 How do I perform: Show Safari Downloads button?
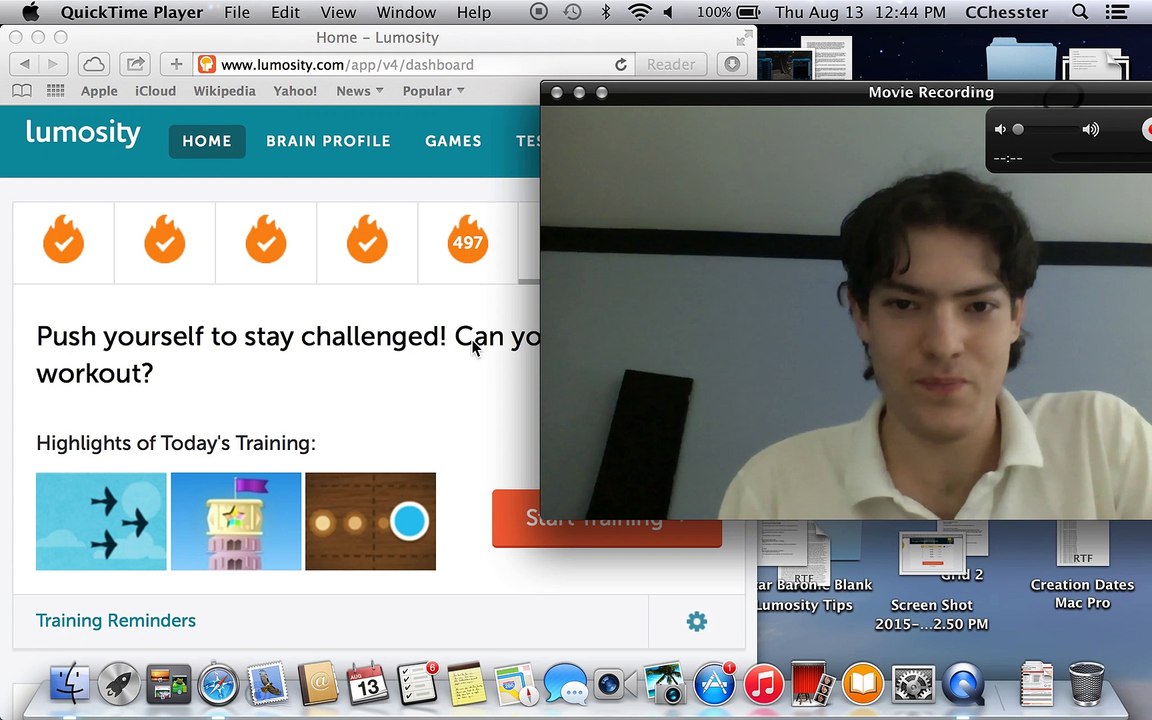point(732,65)
